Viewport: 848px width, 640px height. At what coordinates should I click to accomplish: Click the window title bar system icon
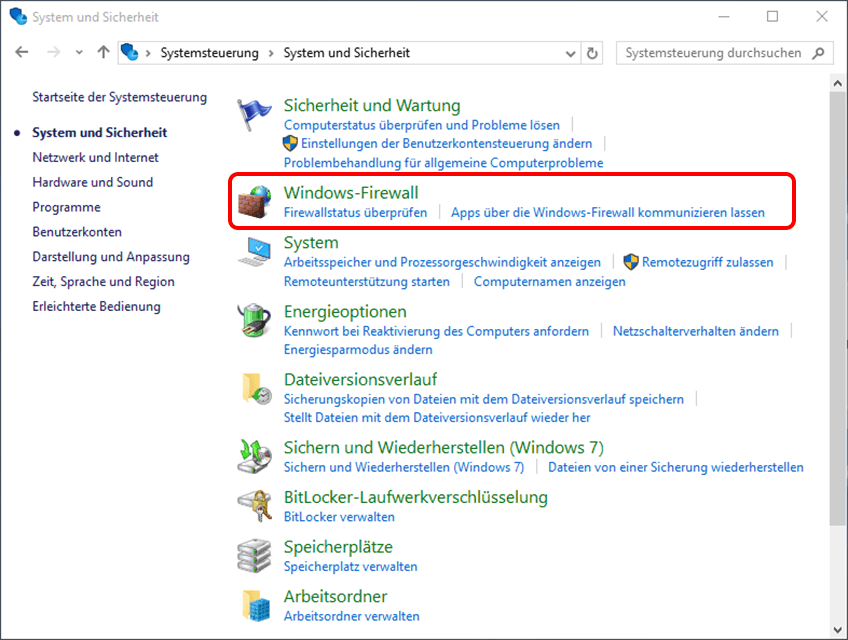[x=18, y=16]
